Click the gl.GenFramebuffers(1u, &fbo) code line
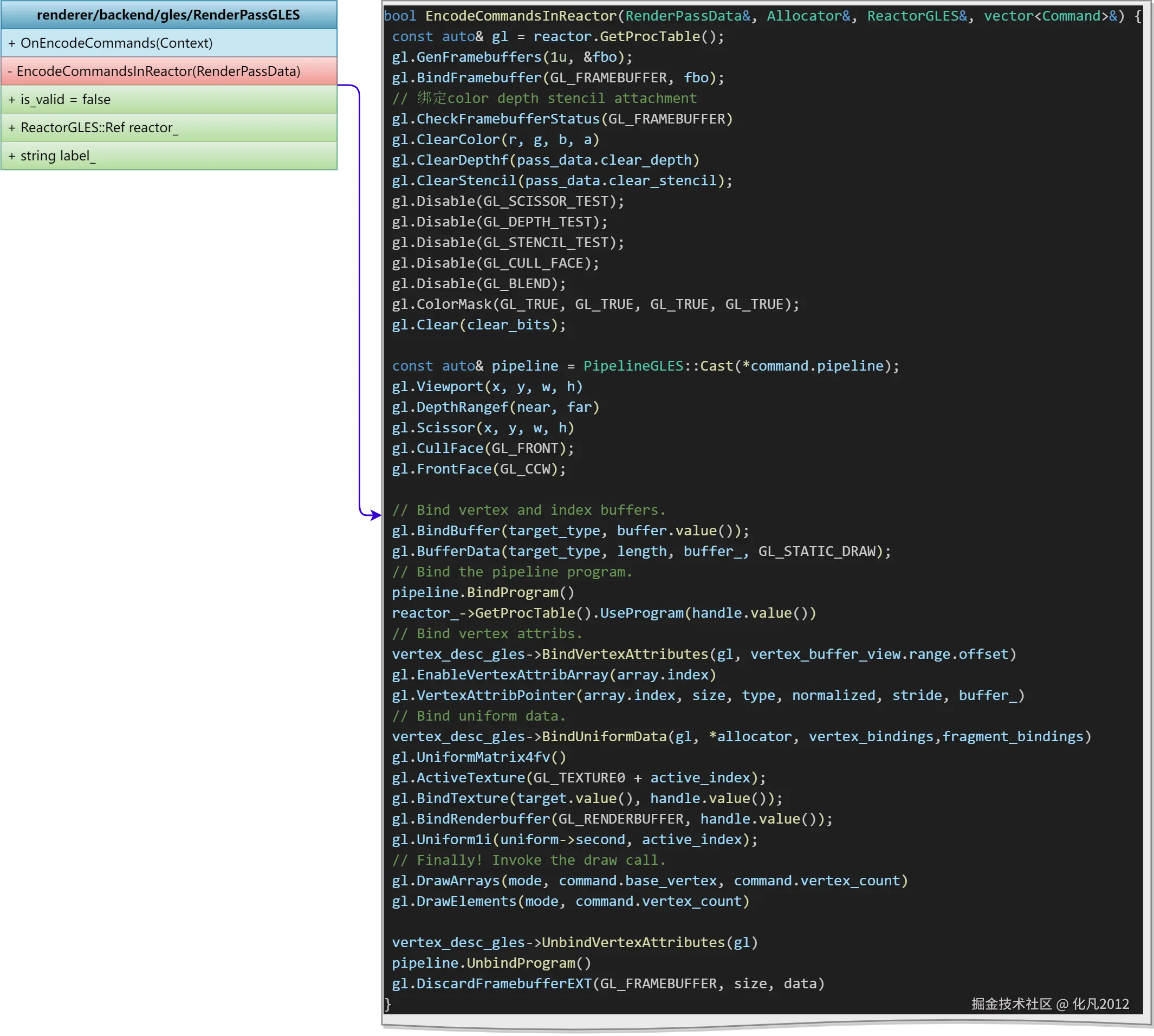The height and width of the screenshot is (1036, 1154). coord(511,57)
